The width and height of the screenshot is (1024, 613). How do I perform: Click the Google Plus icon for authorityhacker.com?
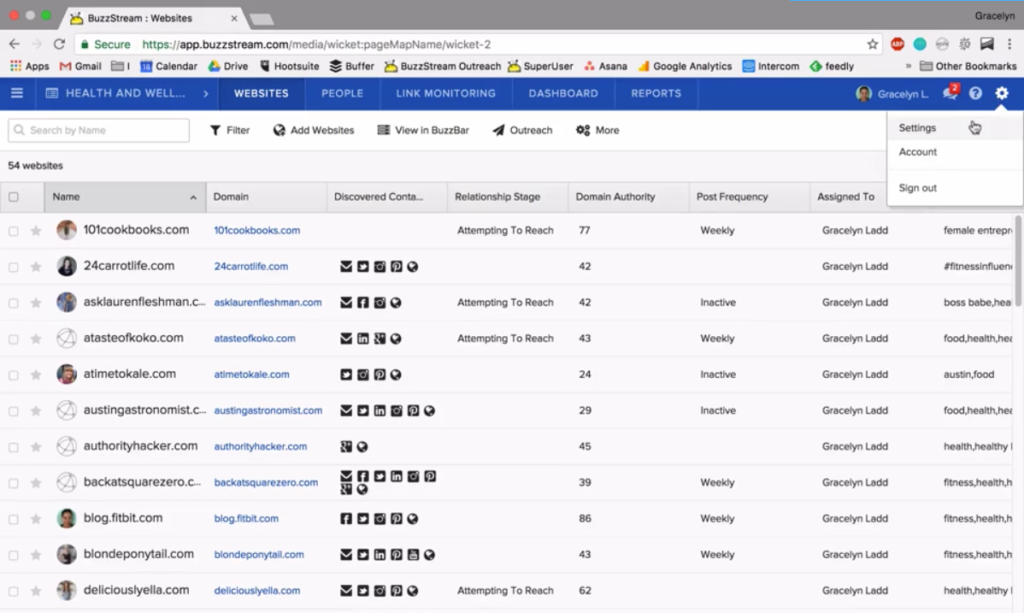click(x=346, y=447)
